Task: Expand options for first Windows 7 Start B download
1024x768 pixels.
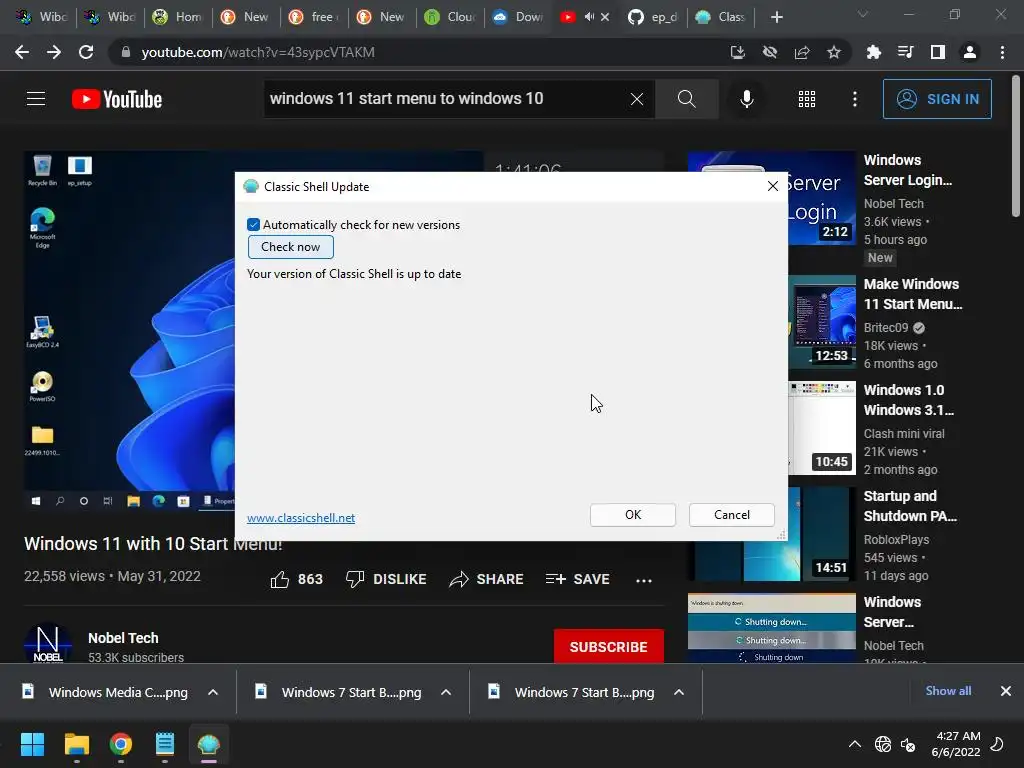Action: pos(446,692)
